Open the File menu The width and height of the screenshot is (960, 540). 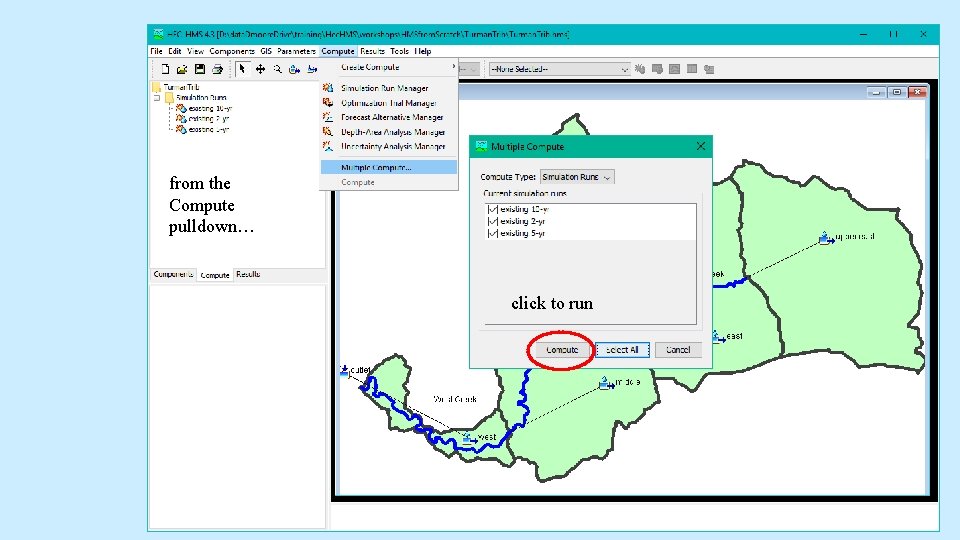tap(157, 51)
